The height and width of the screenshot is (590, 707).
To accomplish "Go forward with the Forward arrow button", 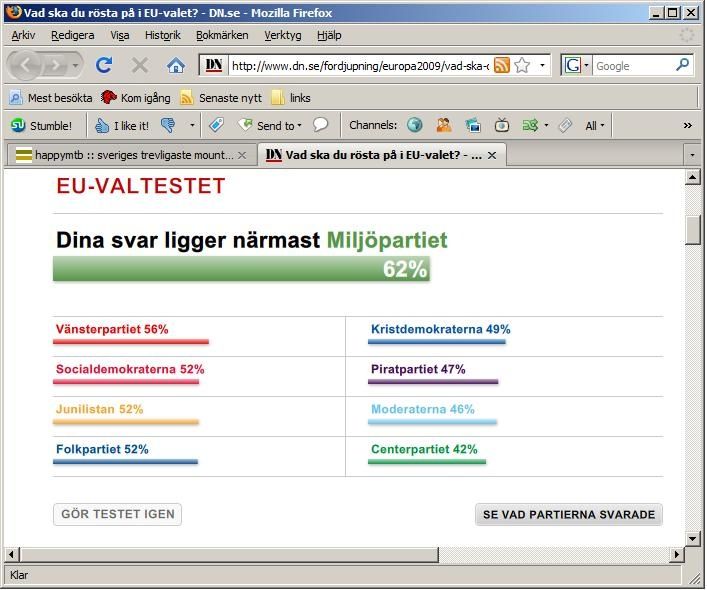I will (55, 66).
